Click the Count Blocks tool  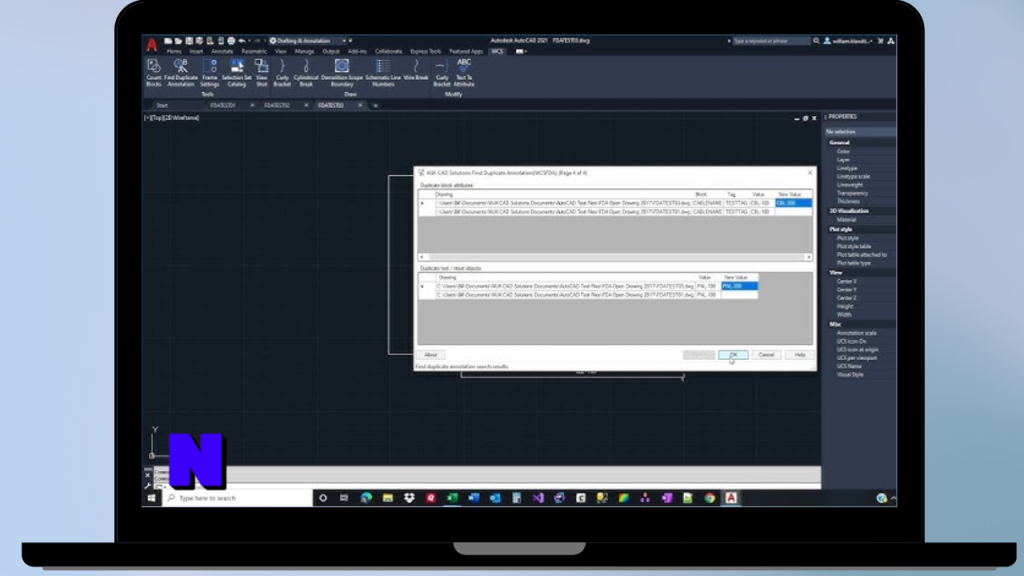153,72
